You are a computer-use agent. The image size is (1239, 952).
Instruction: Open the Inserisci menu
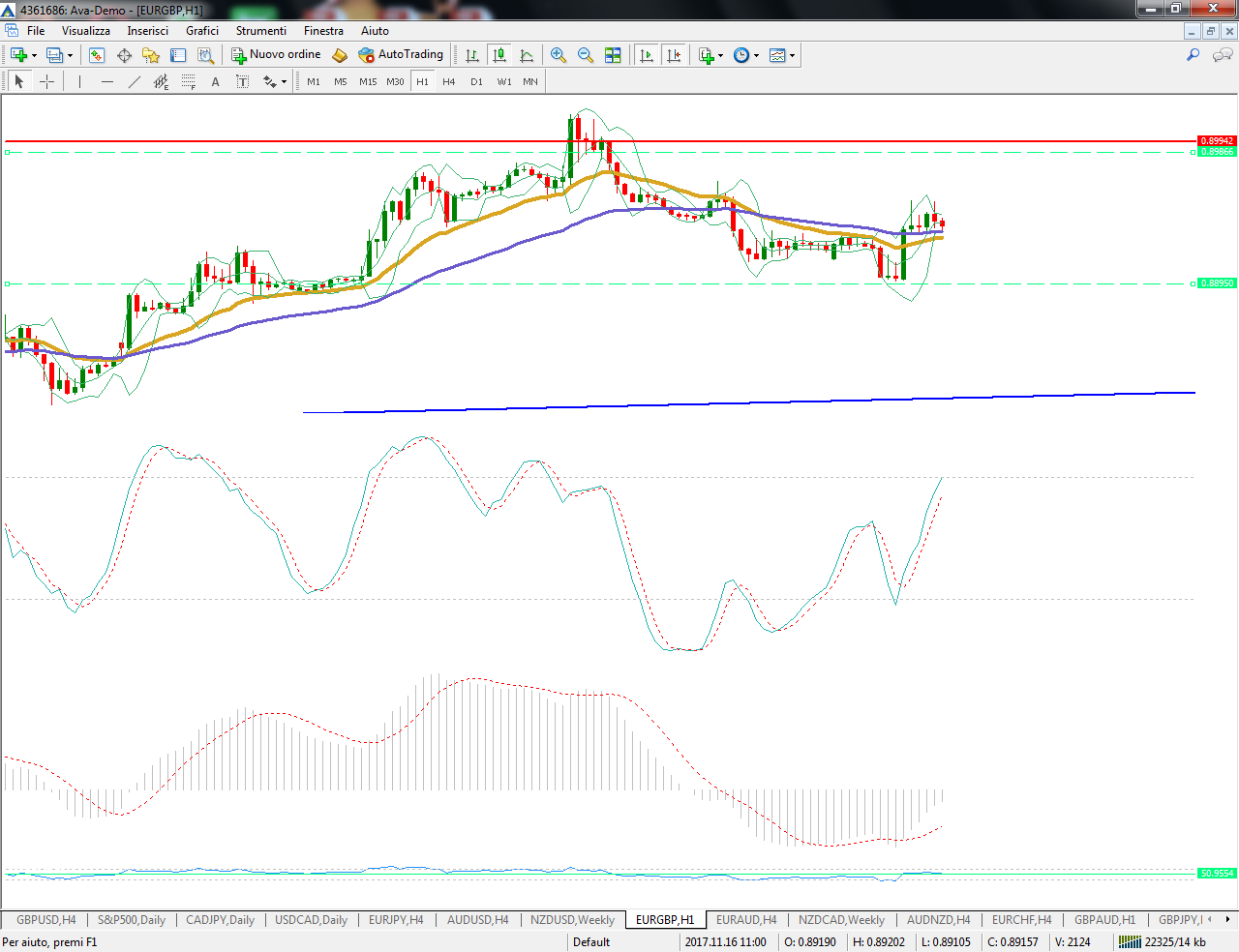click(x=147, y=31)
